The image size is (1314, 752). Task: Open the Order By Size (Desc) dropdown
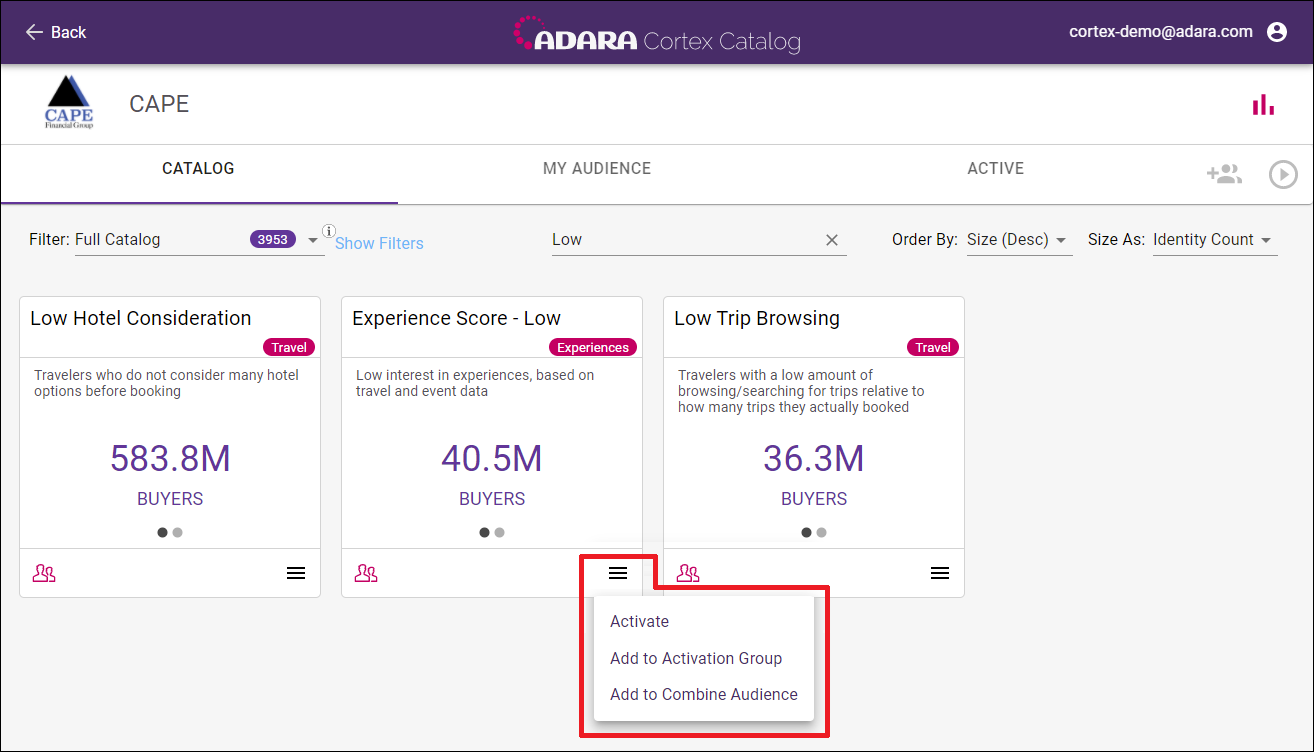pyautogui.click(x=1019, y=240)
